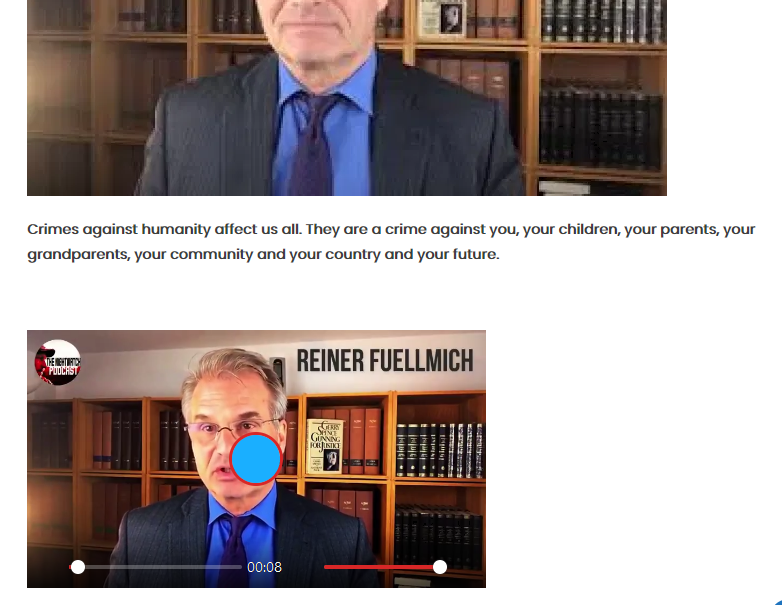782x605 pixels.
Task: Click the REINER FUELLMICH title overlay
Action: point(385,361)
